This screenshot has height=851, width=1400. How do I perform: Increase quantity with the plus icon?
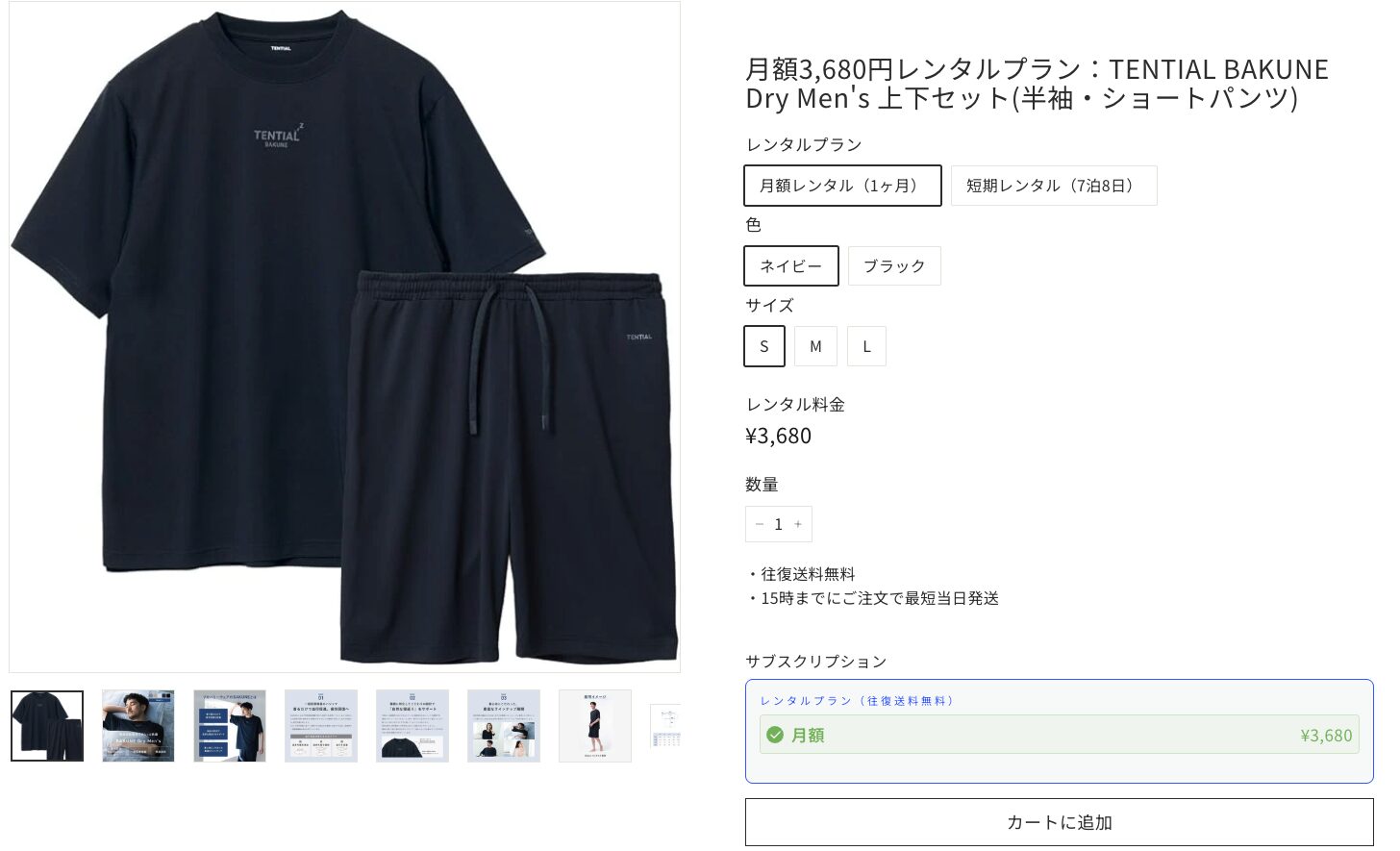[x=798, y=525]
